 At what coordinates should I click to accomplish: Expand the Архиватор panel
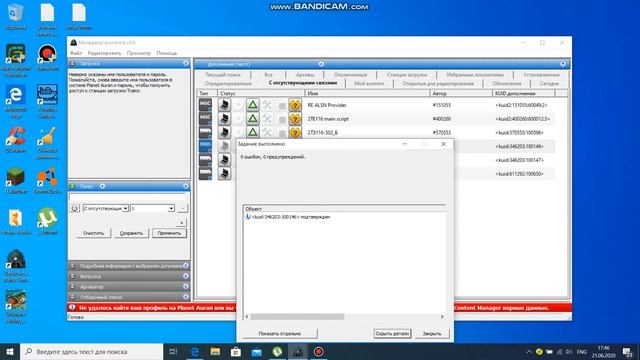tap(186, 287)
